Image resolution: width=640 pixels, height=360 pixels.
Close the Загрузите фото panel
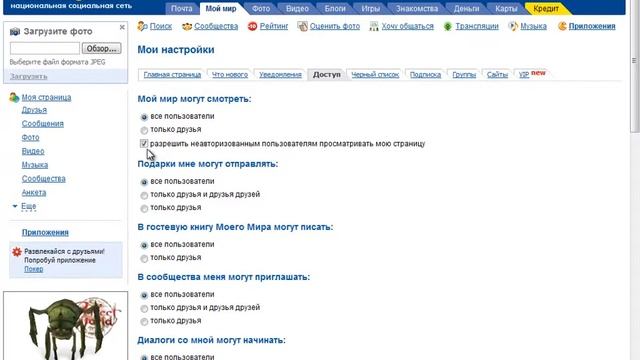(122, 27)
